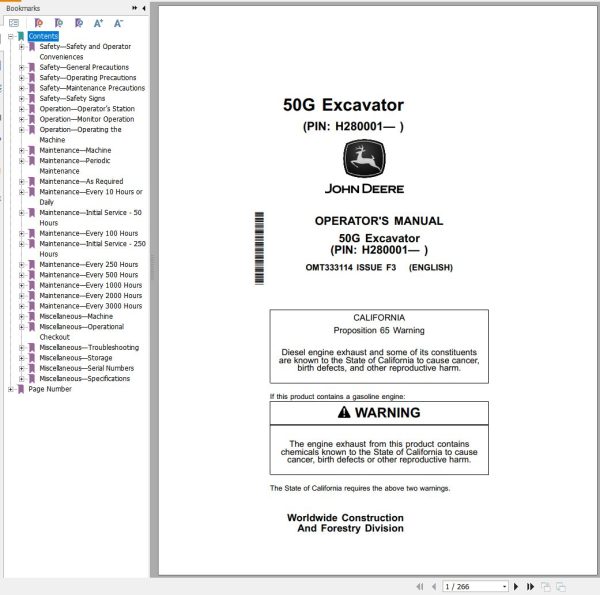Click the greyed previous view icon
This screenshot has height=595, width=600.
click(546, 586)
